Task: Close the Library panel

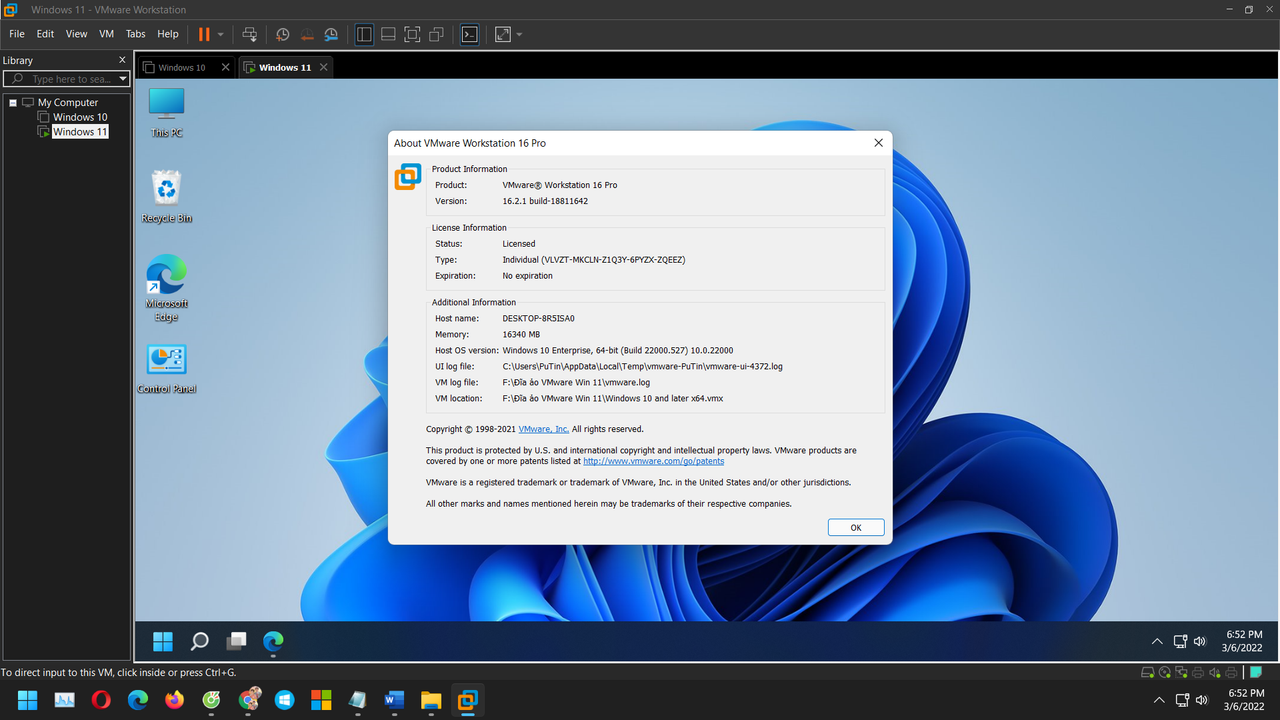Action: click(122, 60)
